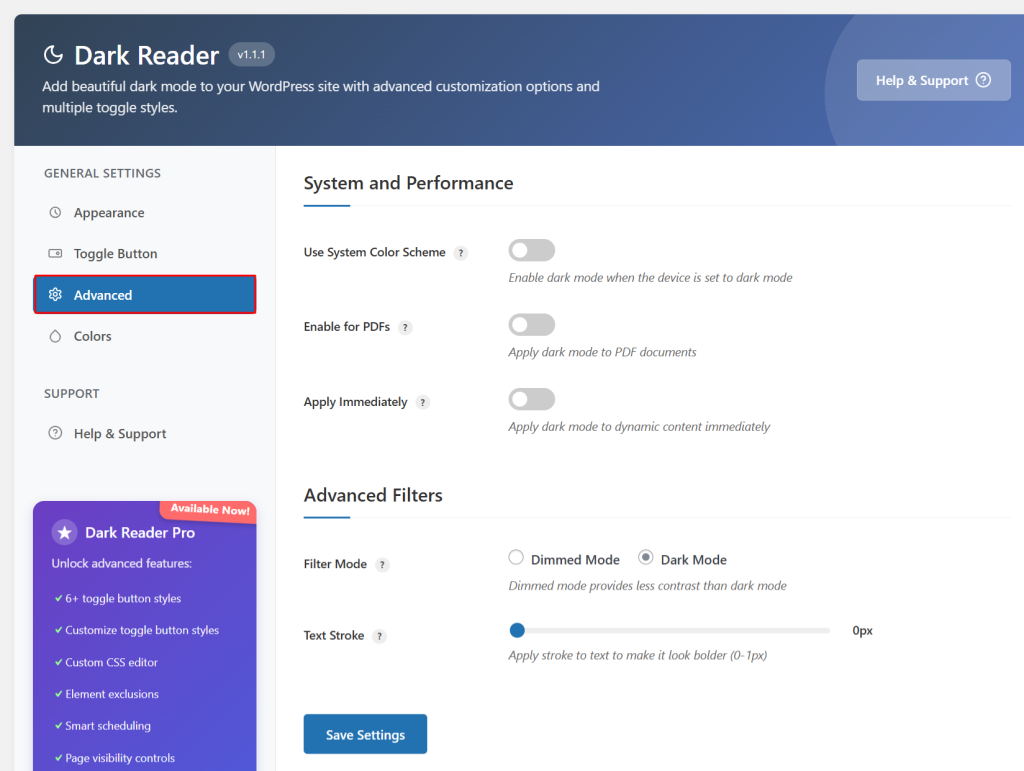The width and height of the screenshot is (1024, 771).
Task: Click 'Customize toggle button styles' feature text
Action: pos(142,630)
